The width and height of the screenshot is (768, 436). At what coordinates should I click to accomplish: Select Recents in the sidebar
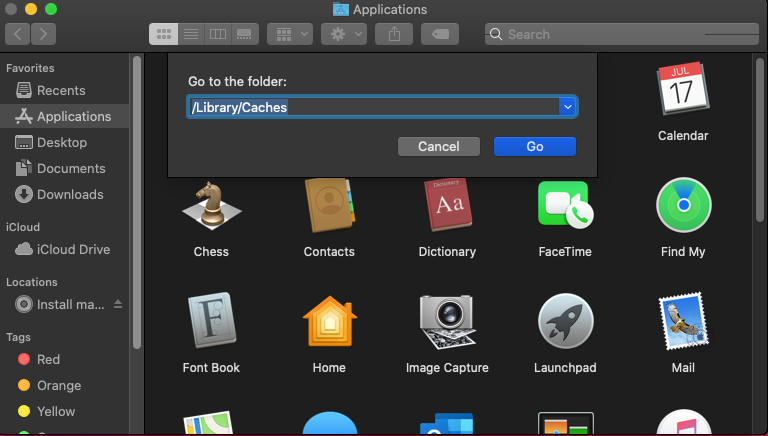pos(65,91)
